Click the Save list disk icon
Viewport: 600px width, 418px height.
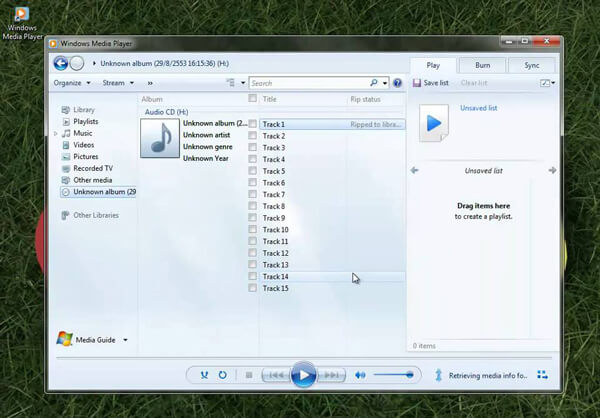(416, 83)
